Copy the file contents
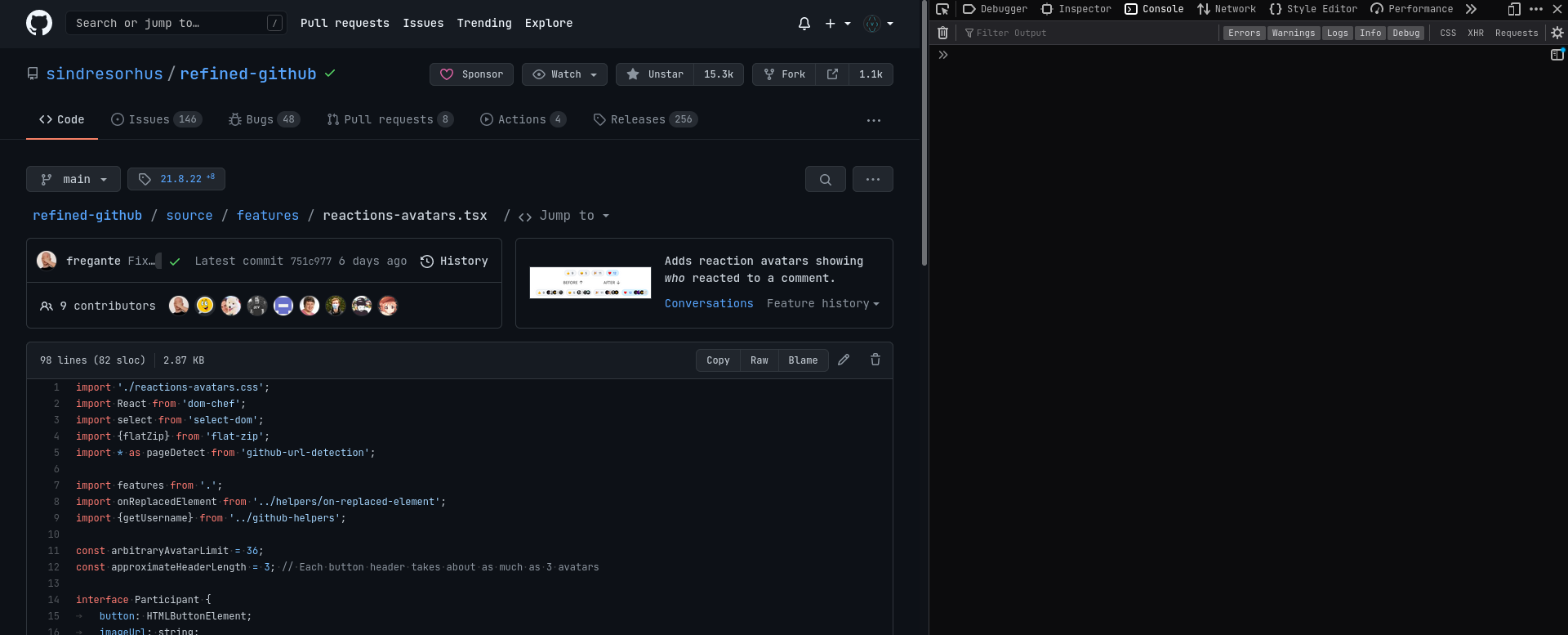This screenshot has width=1568, height=635. tap(718, 360)
